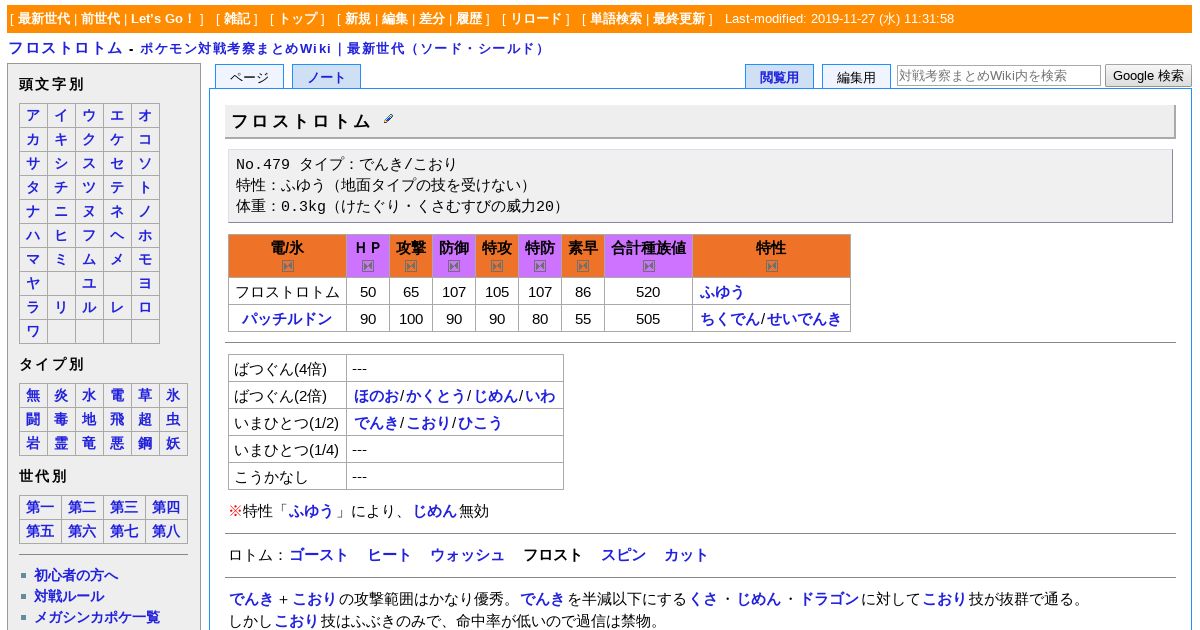Open せいでんき ability link
This screenshot has height=630, width=1200.
[x=804, y=319]
